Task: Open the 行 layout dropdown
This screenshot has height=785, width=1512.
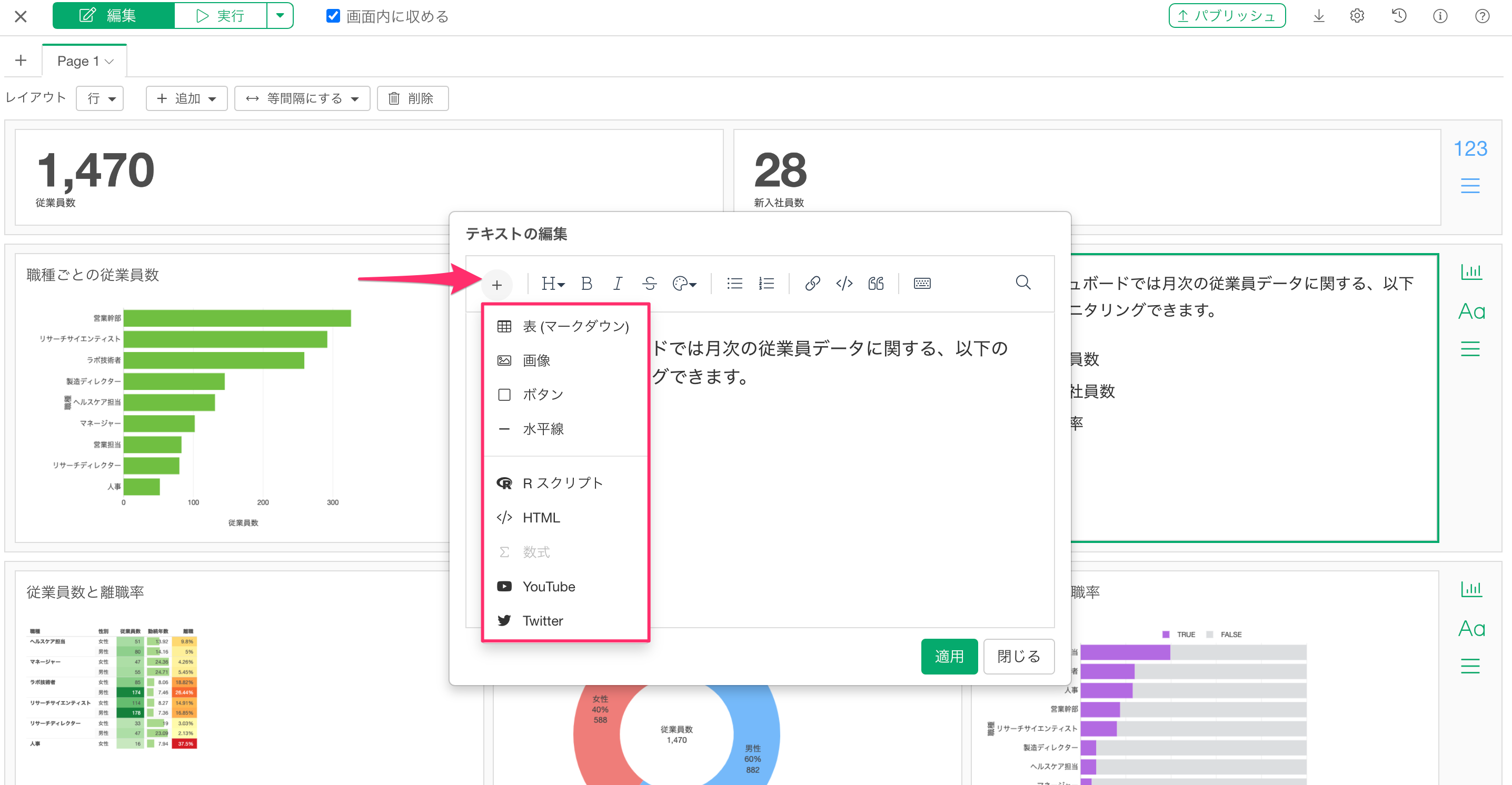Action: coord(101,98)
